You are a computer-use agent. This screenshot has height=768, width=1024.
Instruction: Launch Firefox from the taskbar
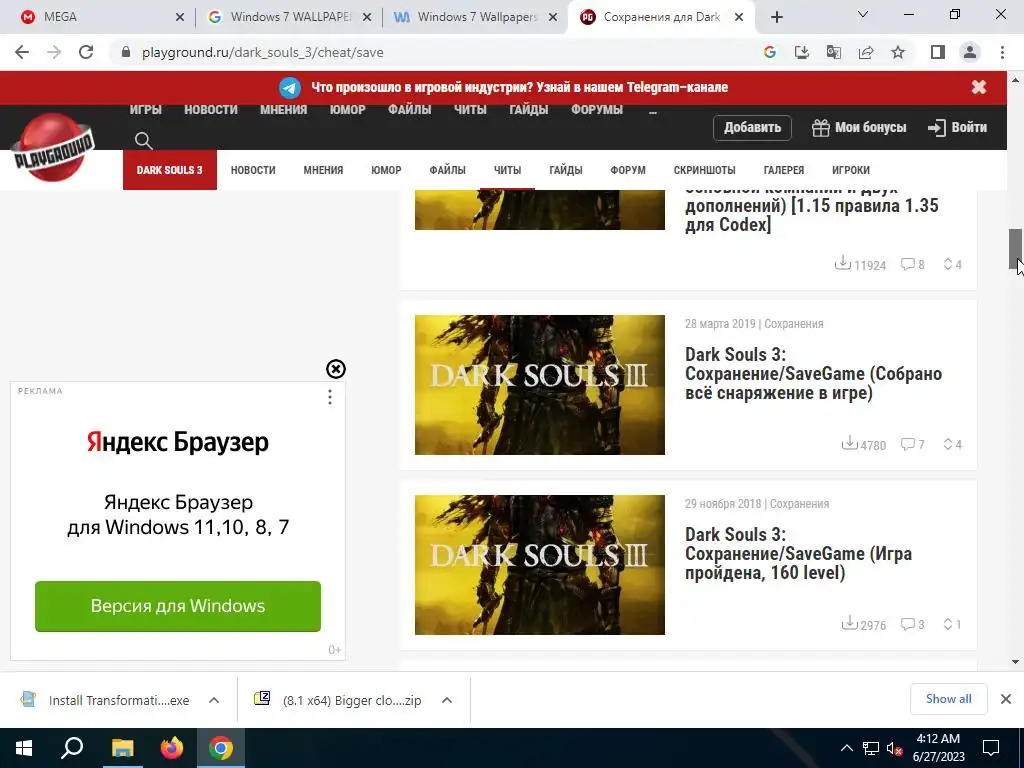(172, 748)
